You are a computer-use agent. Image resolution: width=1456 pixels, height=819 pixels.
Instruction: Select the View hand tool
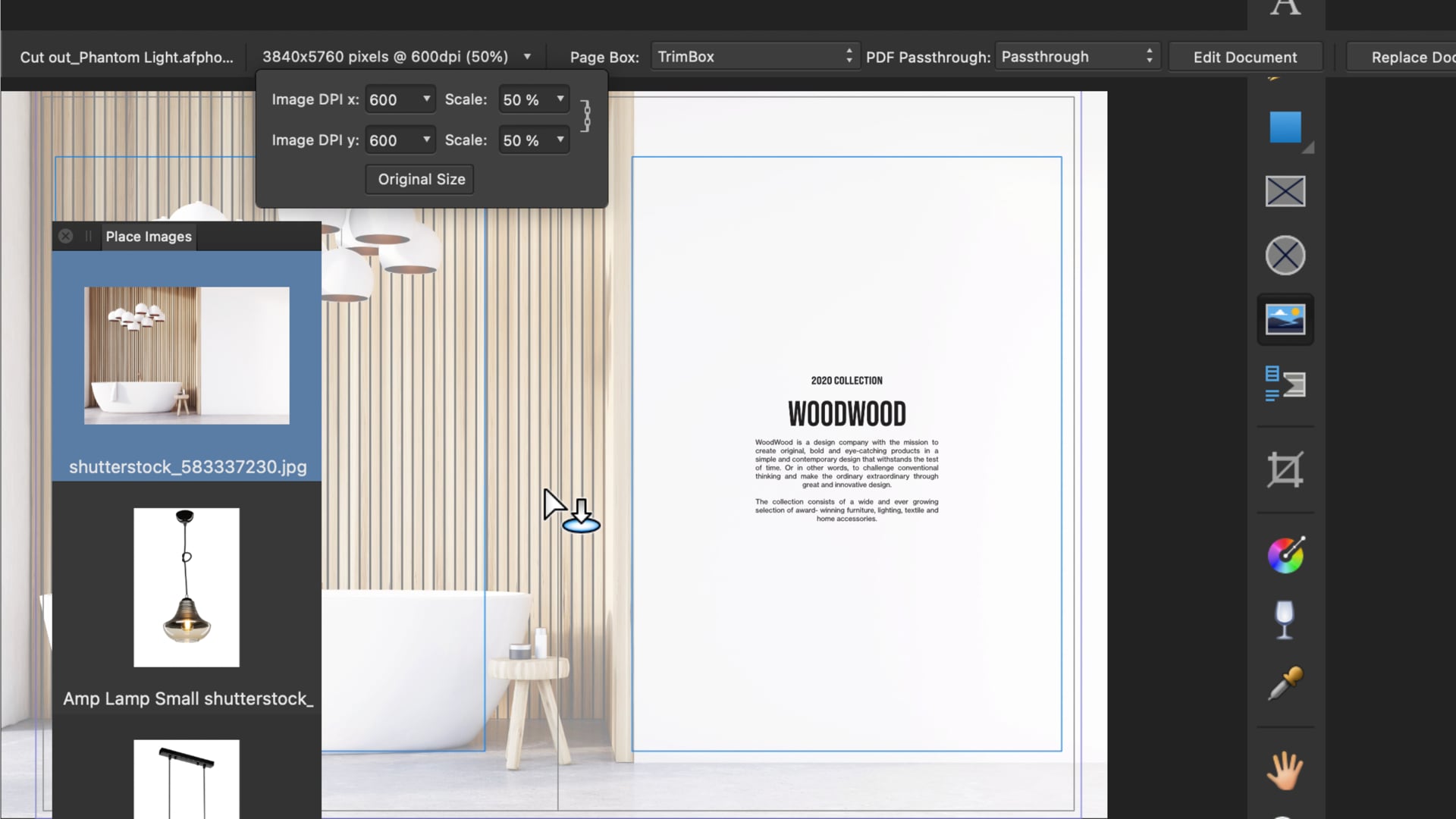(x=1285, y=770)
